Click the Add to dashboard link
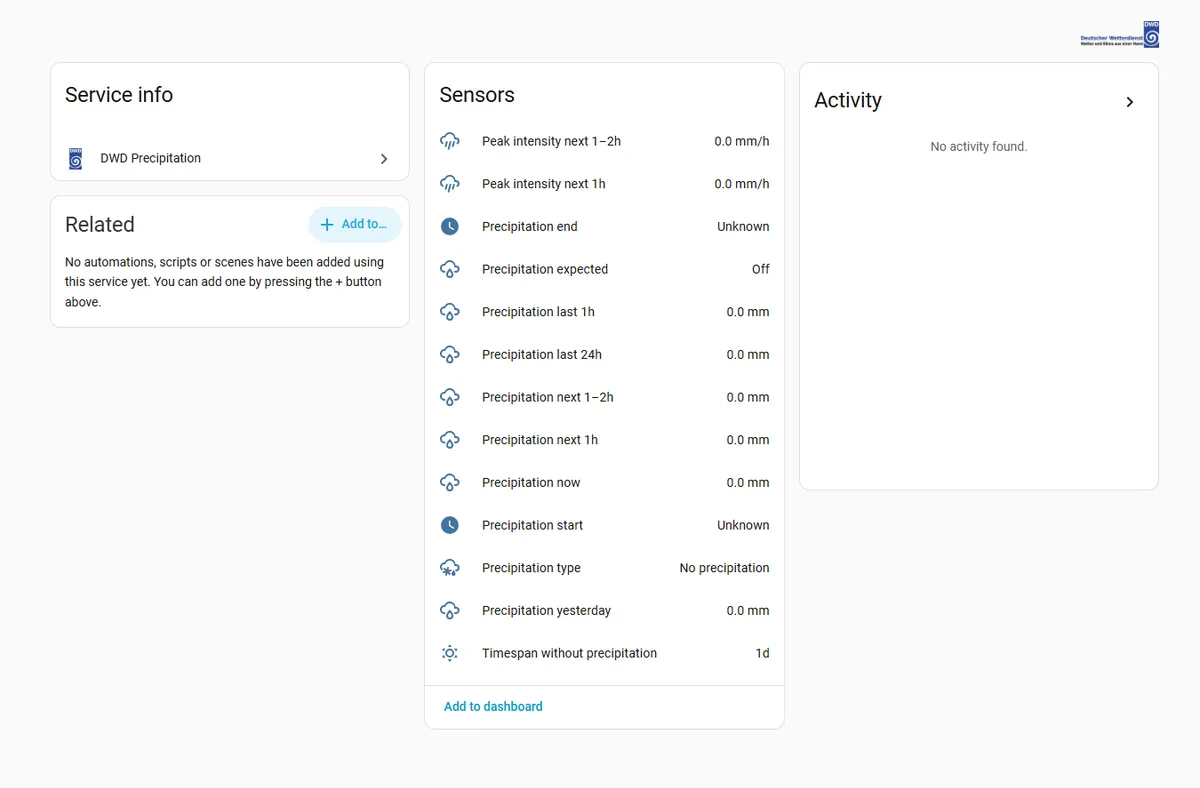This screenshot has width=1200, height=788. 493,707
